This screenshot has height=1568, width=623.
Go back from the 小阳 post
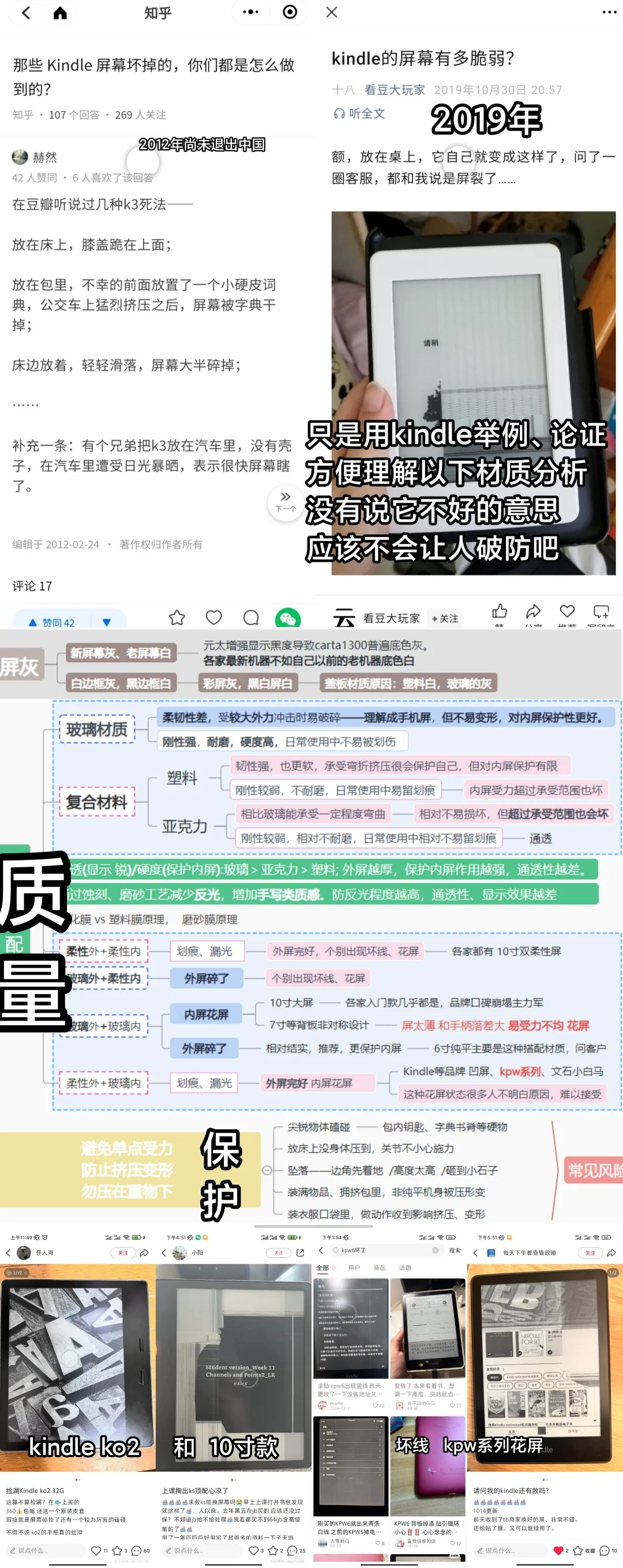pyautogui.click(x=164, y=1253)
